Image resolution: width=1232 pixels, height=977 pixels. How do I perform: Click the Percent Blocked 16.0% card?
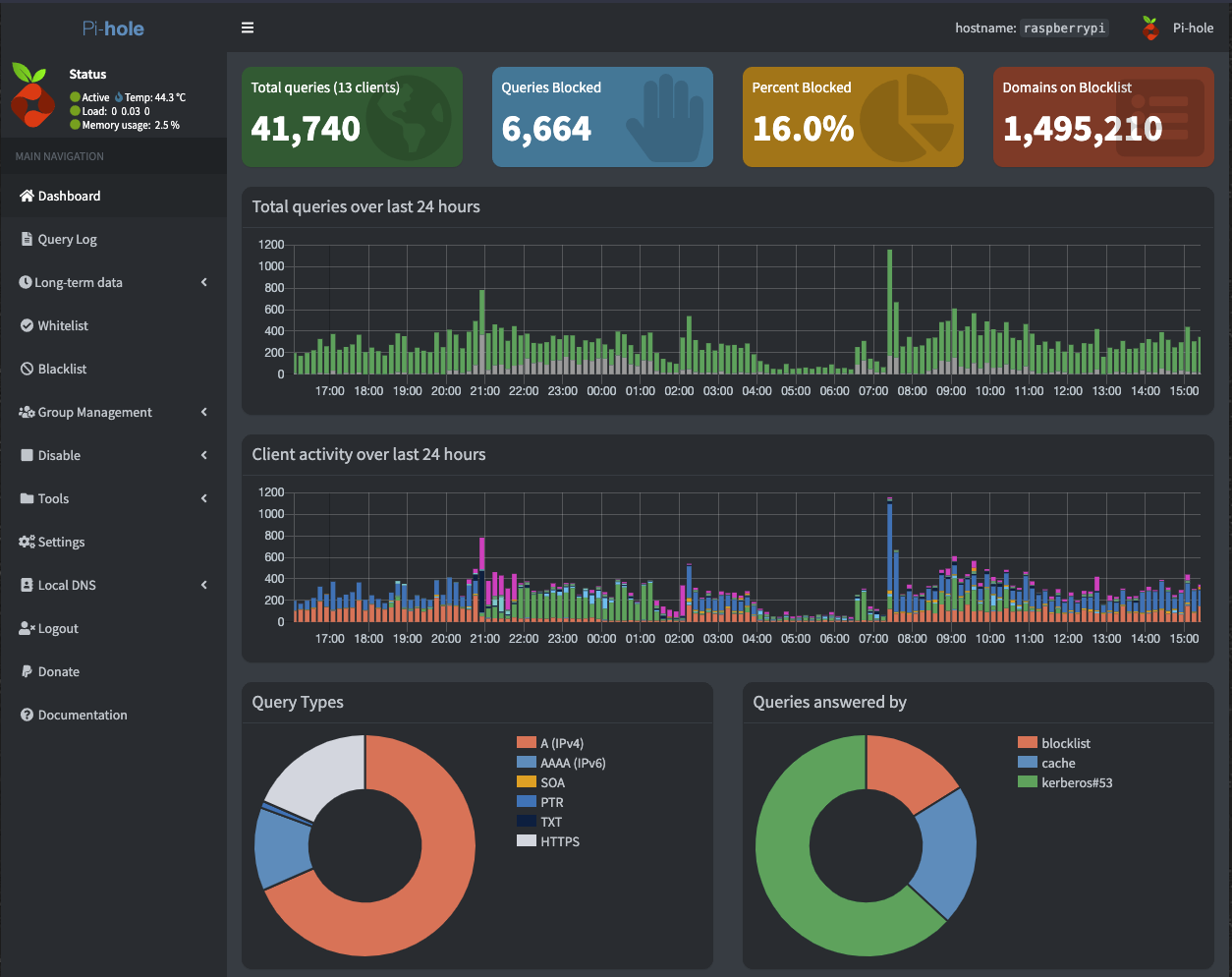(853, 116)
